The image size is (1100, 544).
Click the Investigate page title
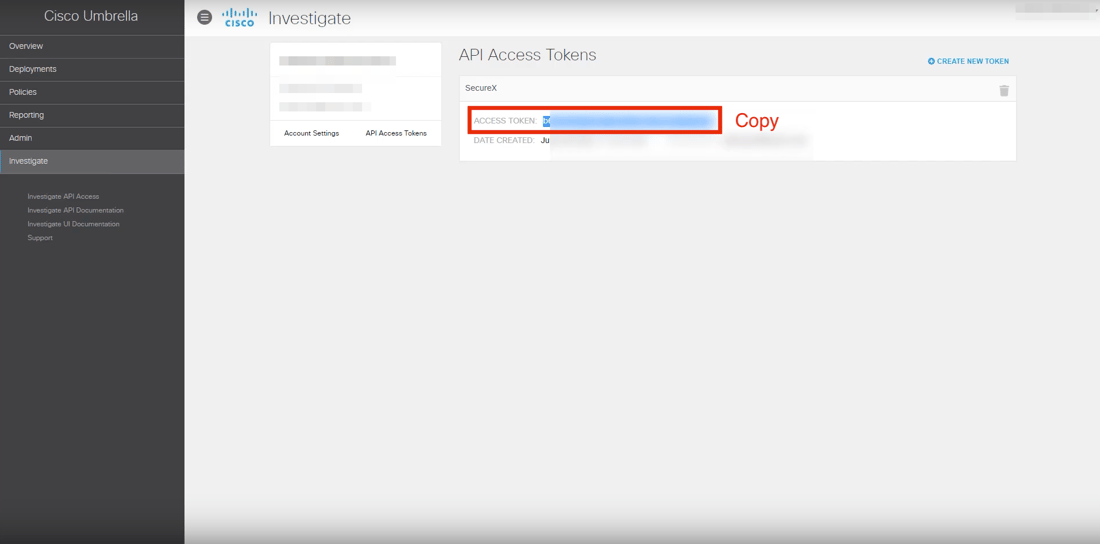tap(309, 19)
